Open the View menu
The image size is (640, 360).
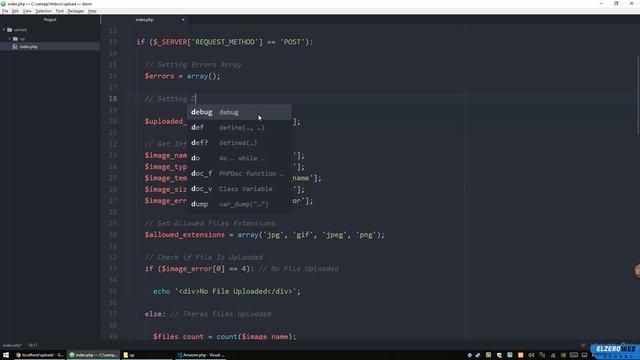coord(27,11)
